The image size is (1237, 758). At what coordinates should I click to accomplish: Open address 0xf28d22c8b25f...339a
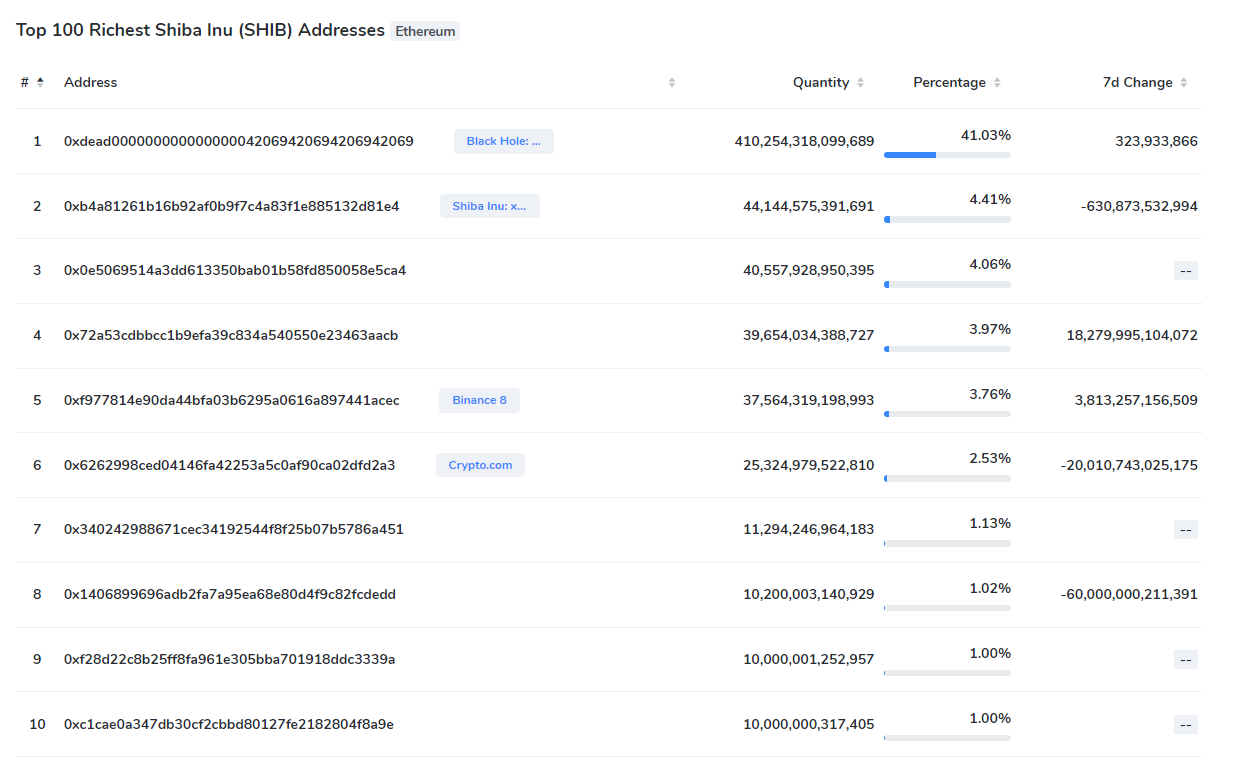coord(230,659)
